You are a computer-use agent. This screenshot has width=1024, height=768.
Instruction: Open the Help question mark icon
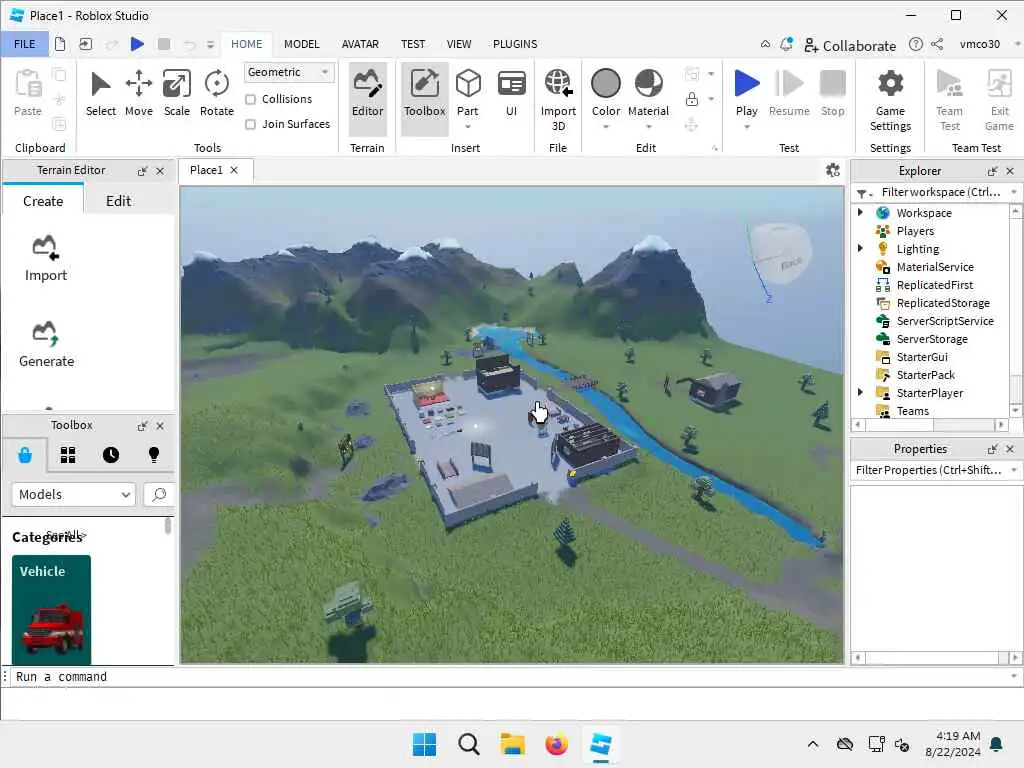coord(916,44)
